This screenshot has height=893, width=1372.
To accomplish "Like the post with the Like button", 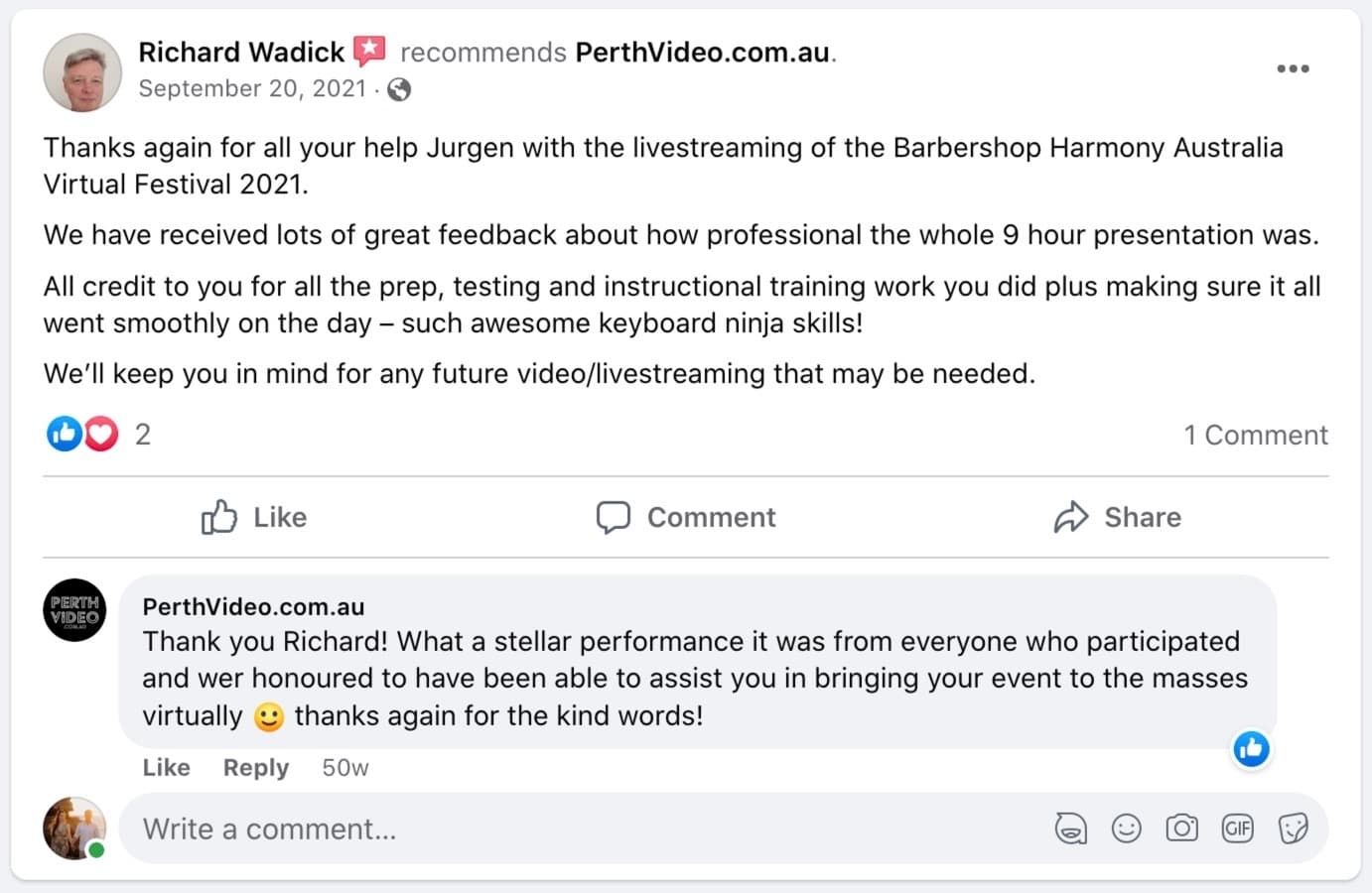I will [x=254, y=517].
